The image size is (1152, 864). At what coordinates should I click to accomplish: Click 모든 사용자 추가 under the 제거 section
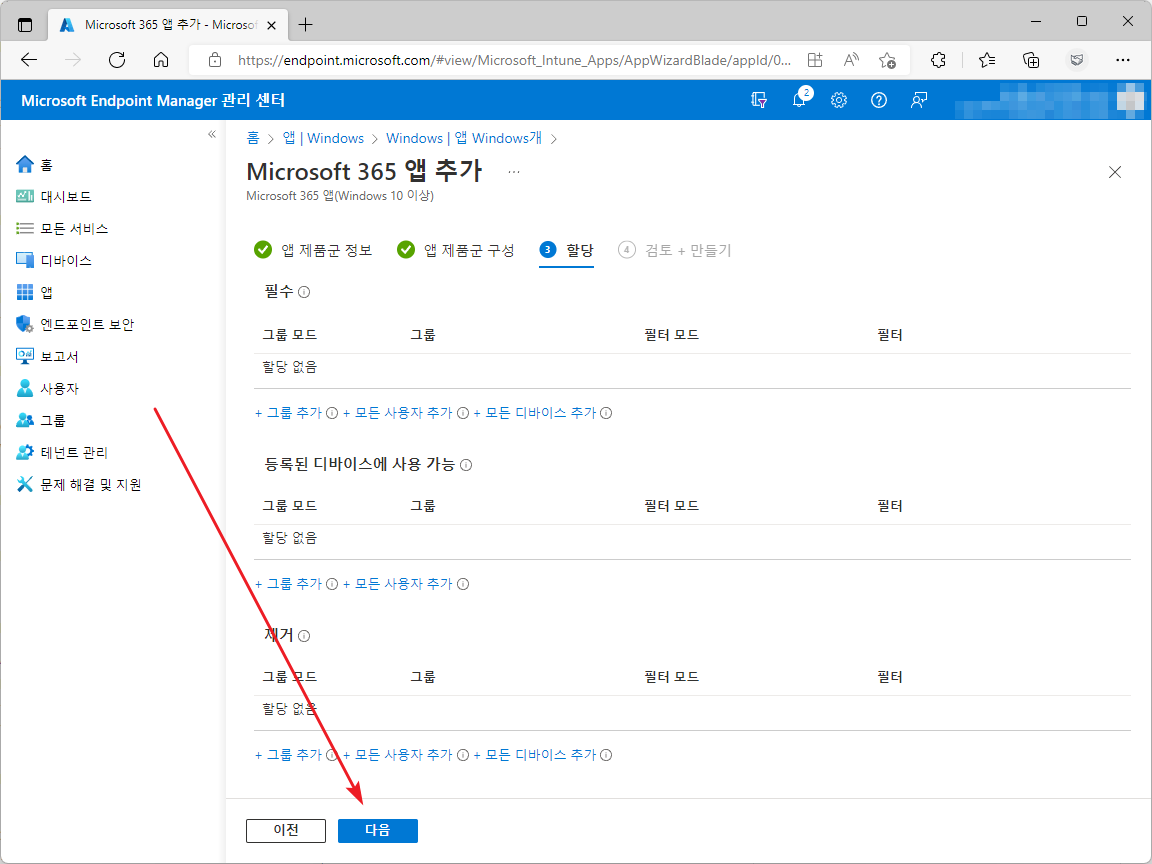click(397, 755)
